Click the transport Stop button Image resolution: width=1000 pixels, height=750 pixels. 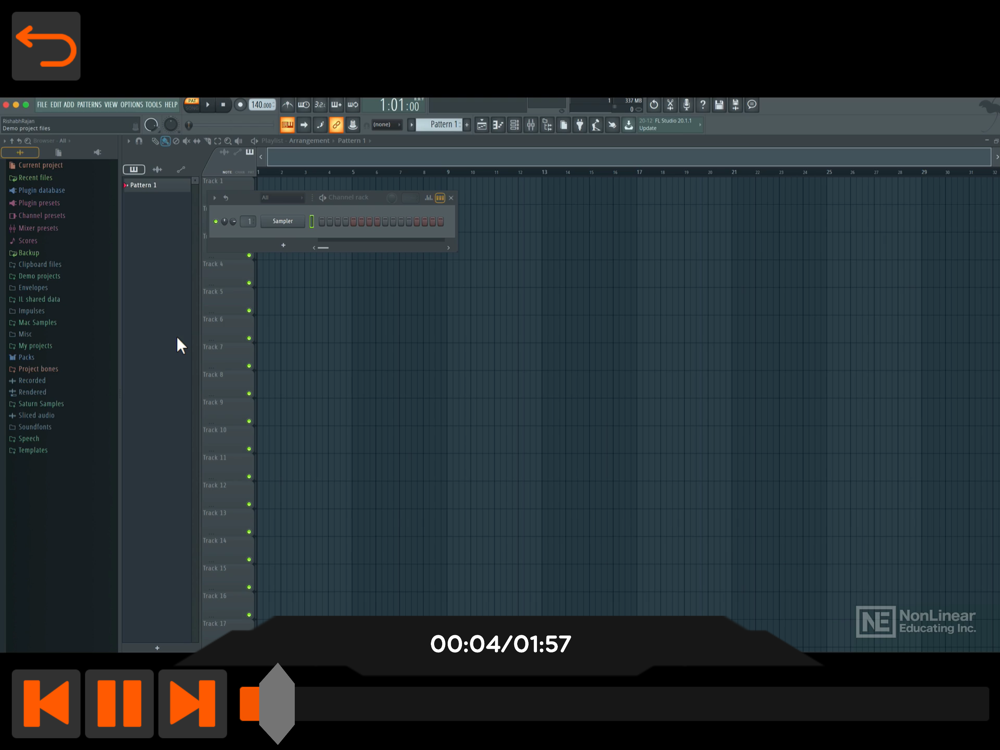223,105
